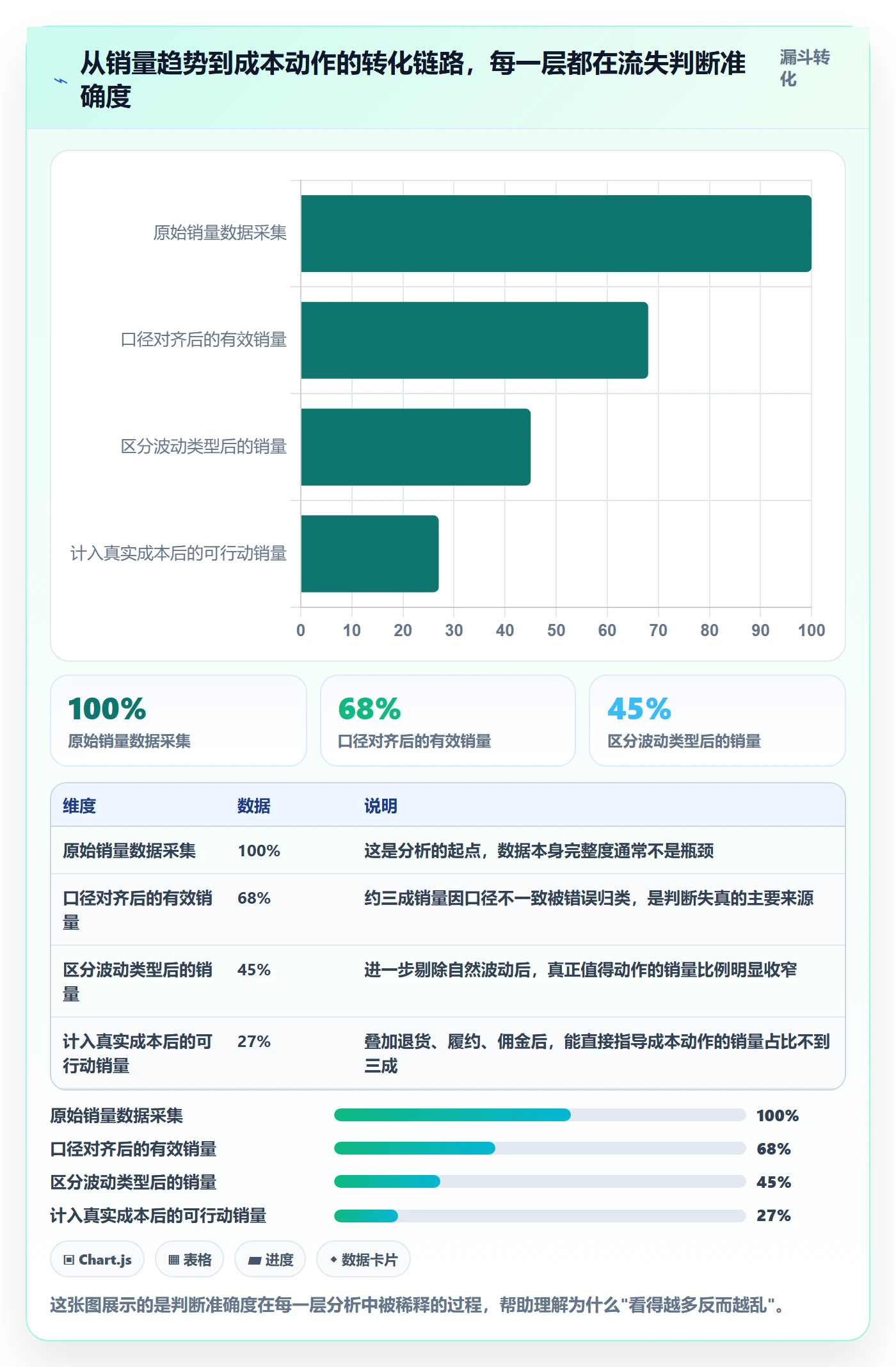Select the Chart.js chip
This screenshot has height=1367, width=896.
pyautogui.click(x=97, y=1259)
